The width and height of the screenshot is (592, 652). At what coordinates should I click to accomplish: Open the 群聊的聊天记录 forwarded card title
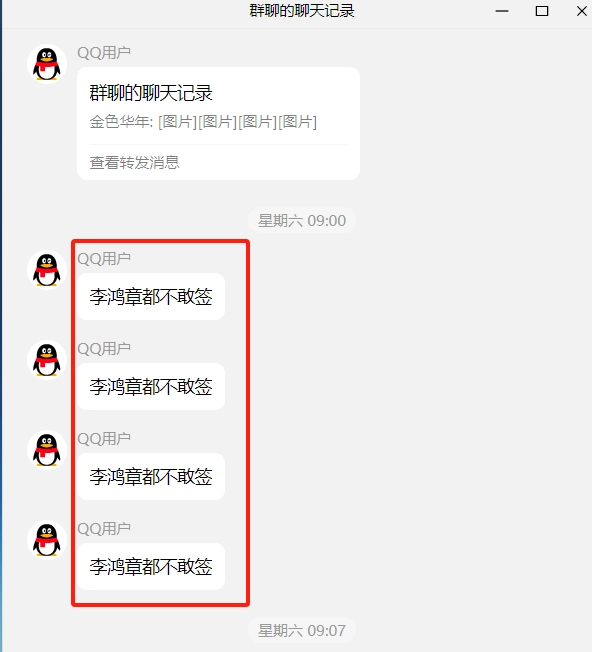151,93
